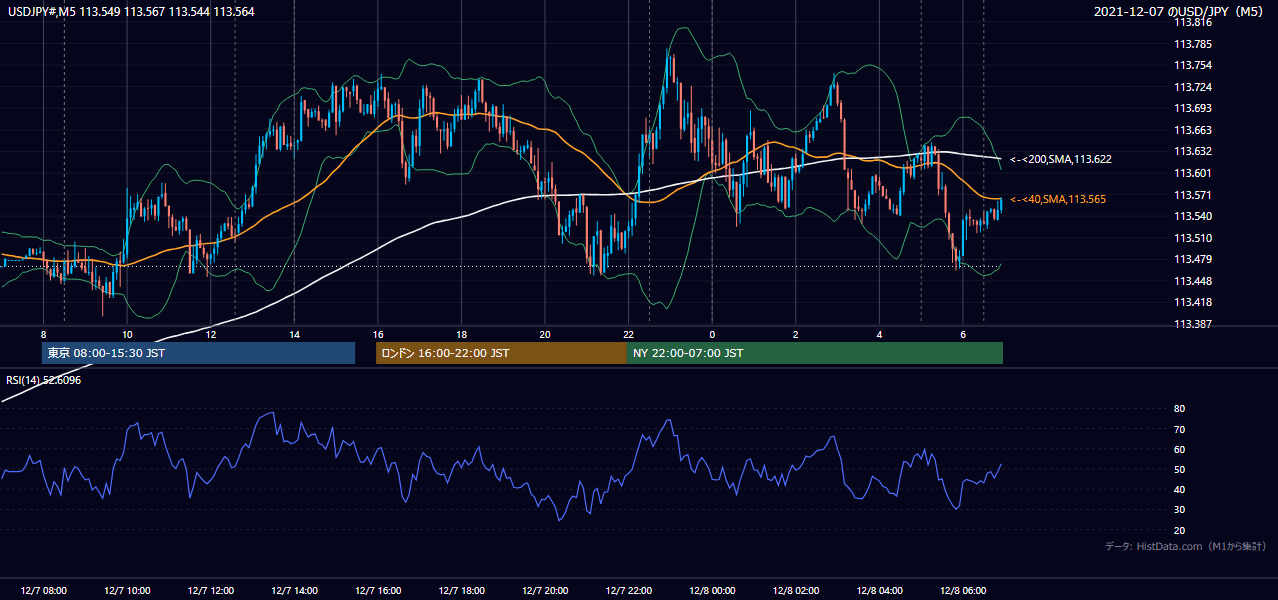Image resolution: width=1278 pixels, height=600 pixels.
Task: Click price level 113.663 on price axis
Action: click(1194, 130)
